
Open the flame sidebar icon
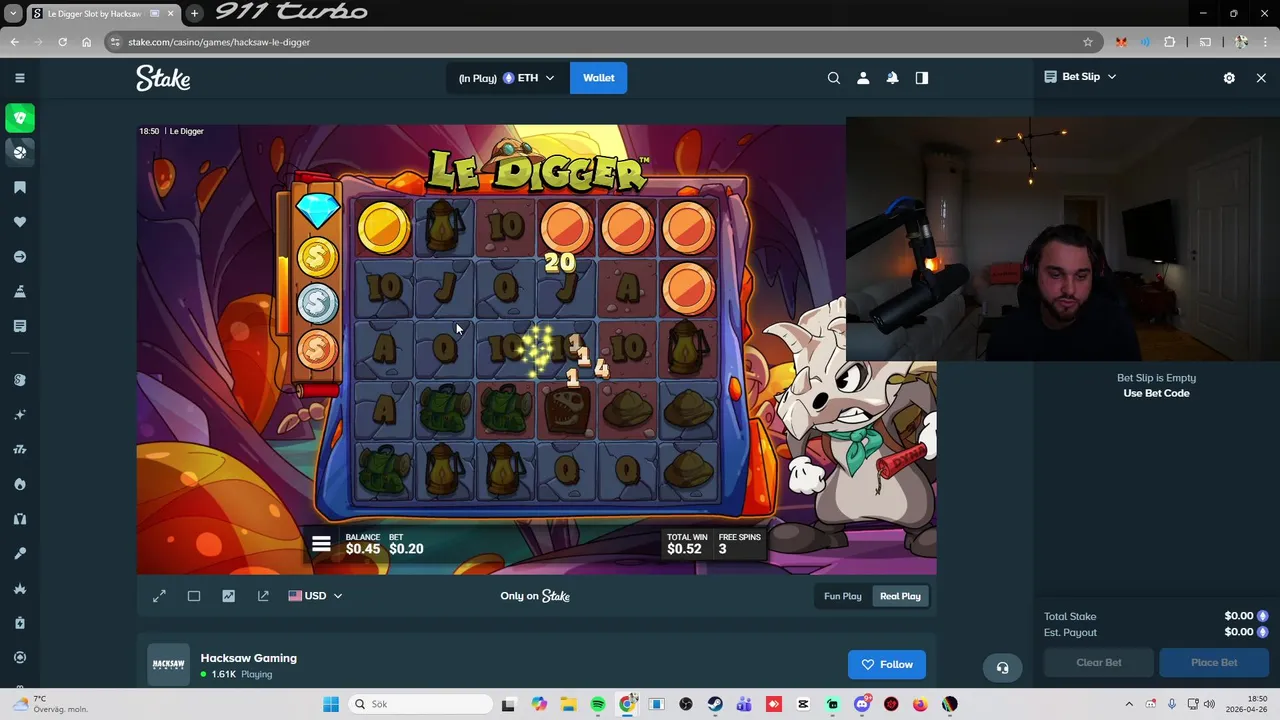coord(20,484)
